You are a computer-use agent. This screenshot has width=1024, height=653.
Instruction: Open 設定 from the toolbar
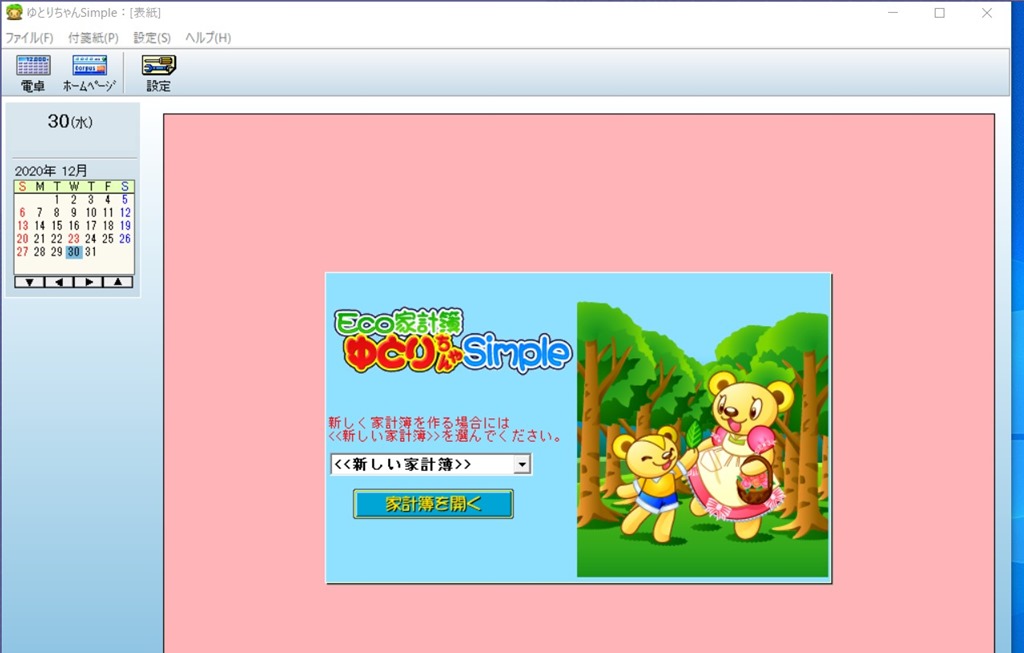158,73
